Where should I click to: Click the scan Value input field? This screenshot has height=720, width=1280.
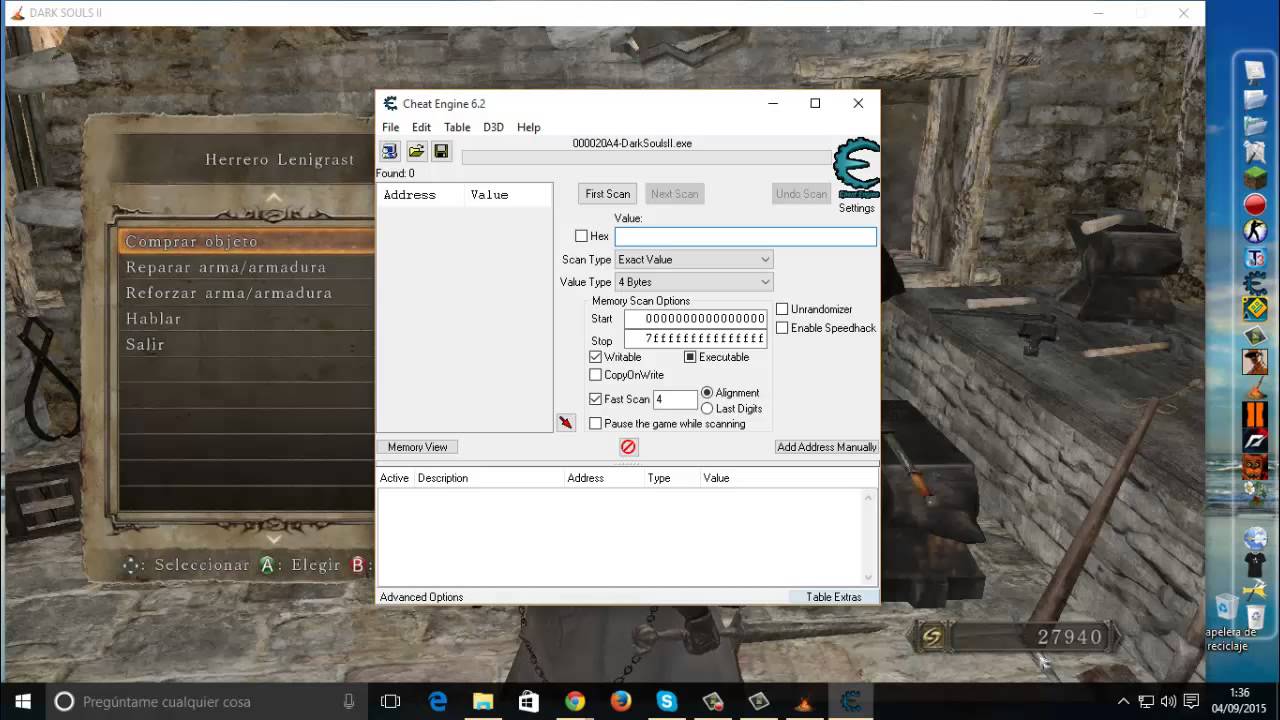click(746, 236)
